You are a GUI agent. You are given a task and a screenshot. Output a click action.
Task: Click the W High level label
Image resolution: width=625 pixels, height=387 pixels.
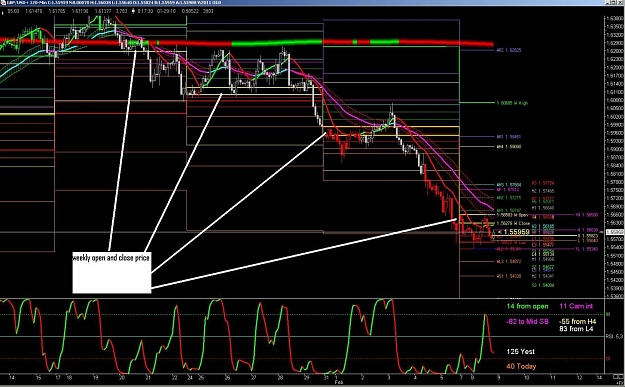[x=512, y=103]
